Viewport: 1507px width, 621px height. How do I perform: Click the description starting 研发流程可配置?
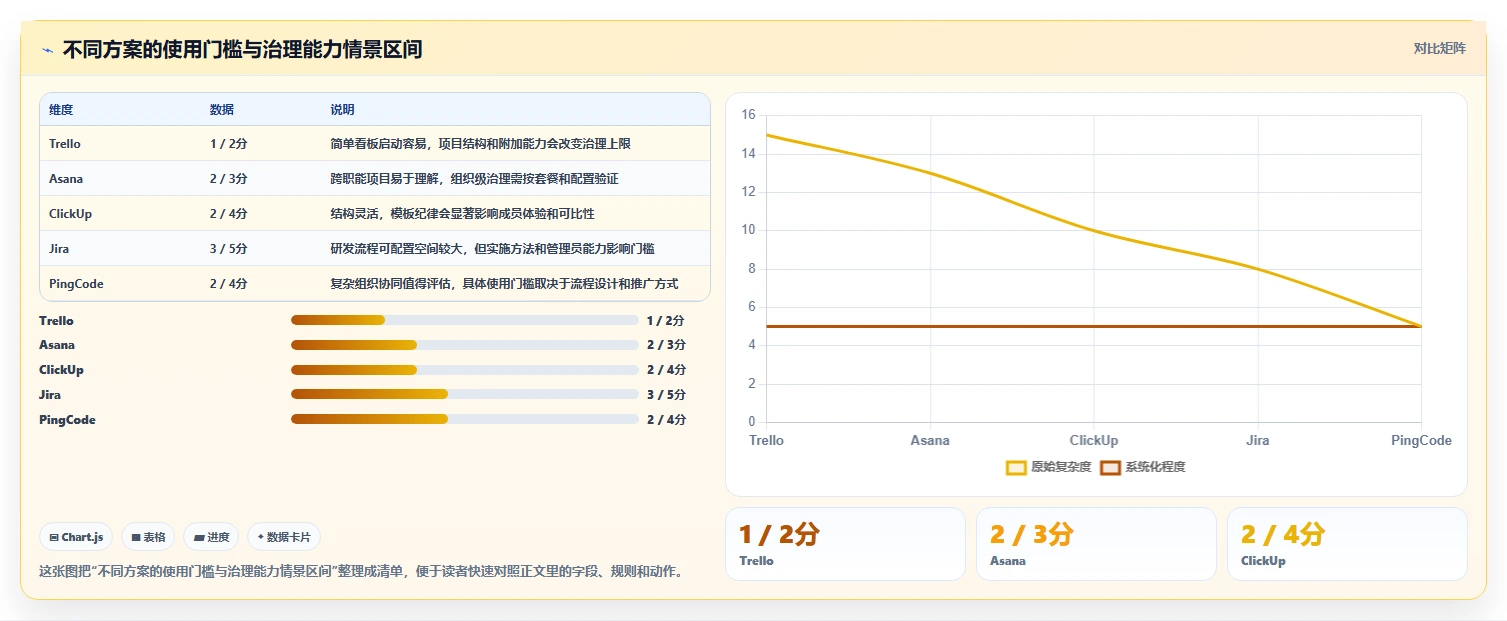click(492, 249)
